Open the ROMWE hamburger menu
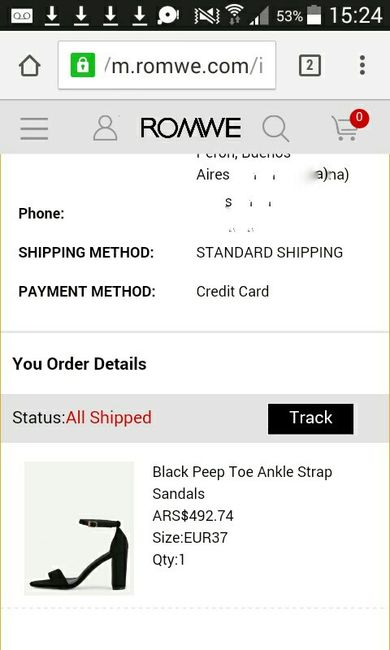Image resolution: width=390 pixels, height=650 pixels. point(34,128)
